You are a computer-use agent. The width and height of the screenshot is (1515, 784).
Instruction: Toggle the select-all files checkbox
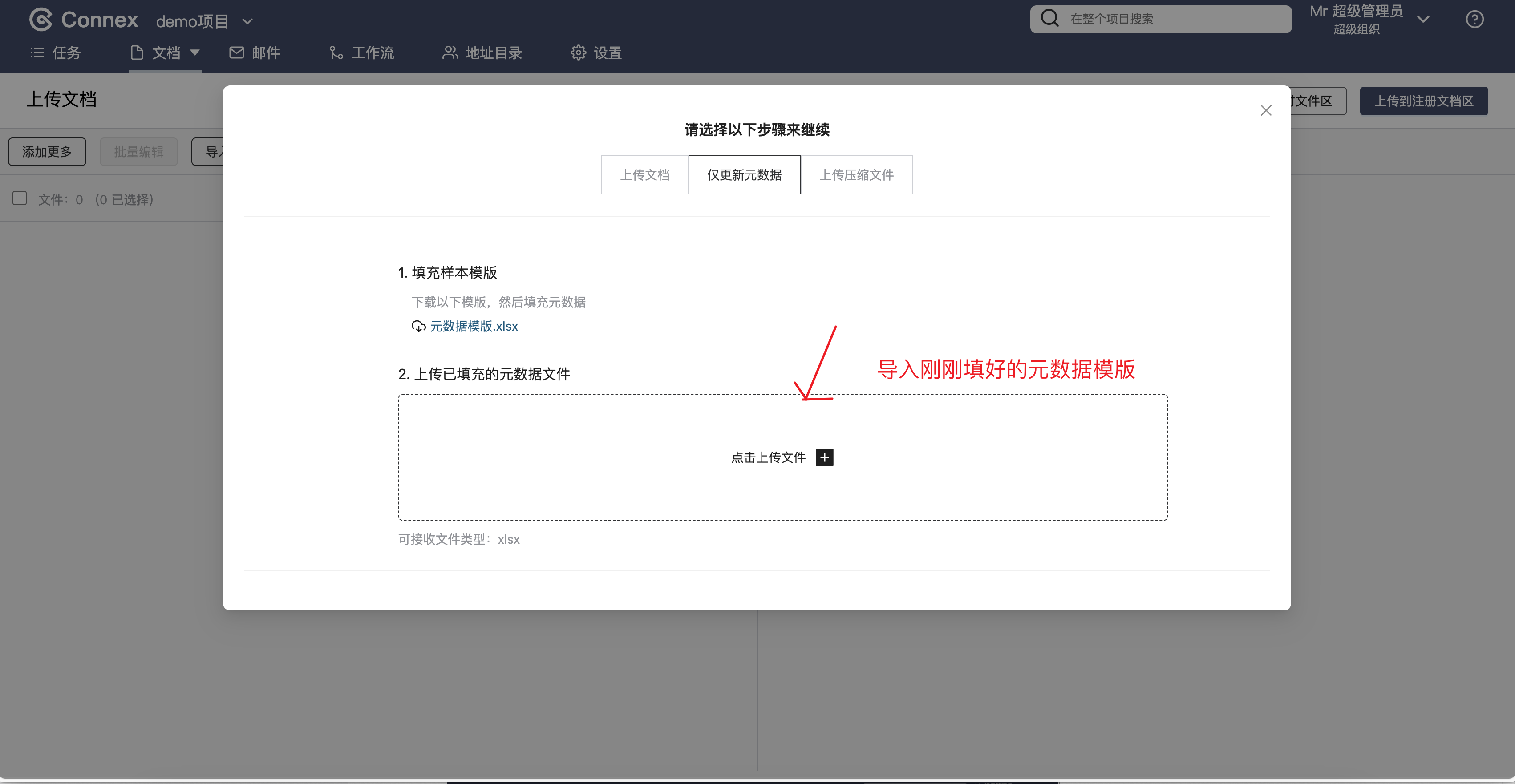[20, 198]
